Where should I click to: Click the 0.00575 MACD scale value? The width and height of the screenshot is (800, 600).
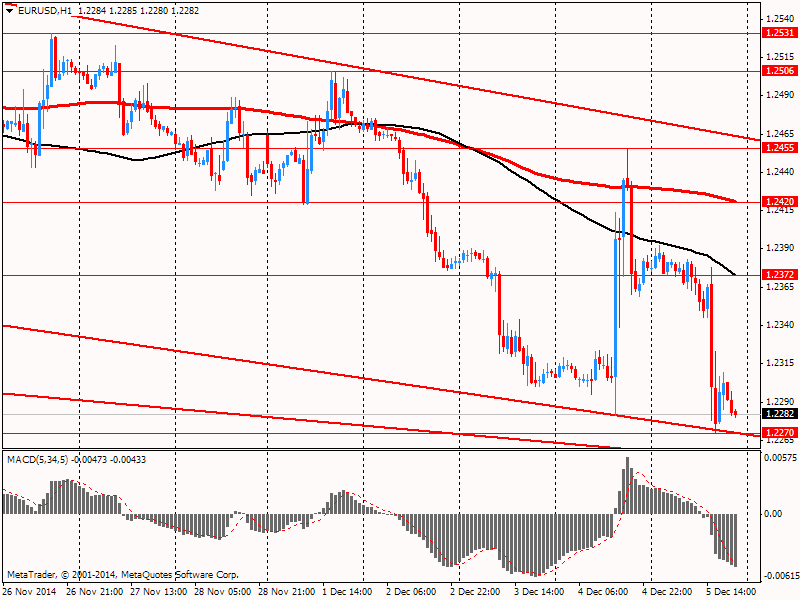pos(780,457)
